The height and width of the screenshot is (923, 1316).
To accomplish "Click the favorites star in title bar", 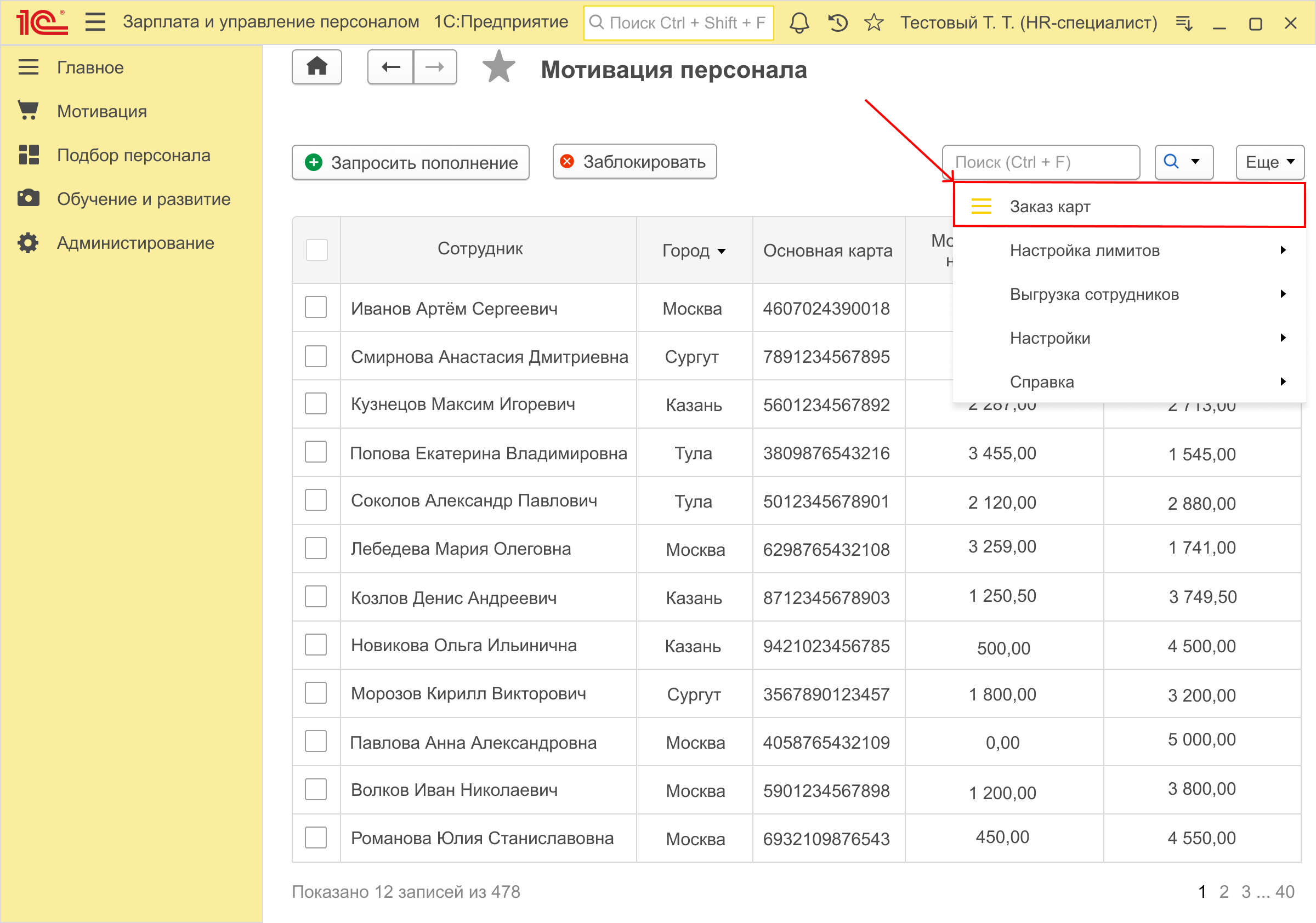I will (x=873, y=23).
